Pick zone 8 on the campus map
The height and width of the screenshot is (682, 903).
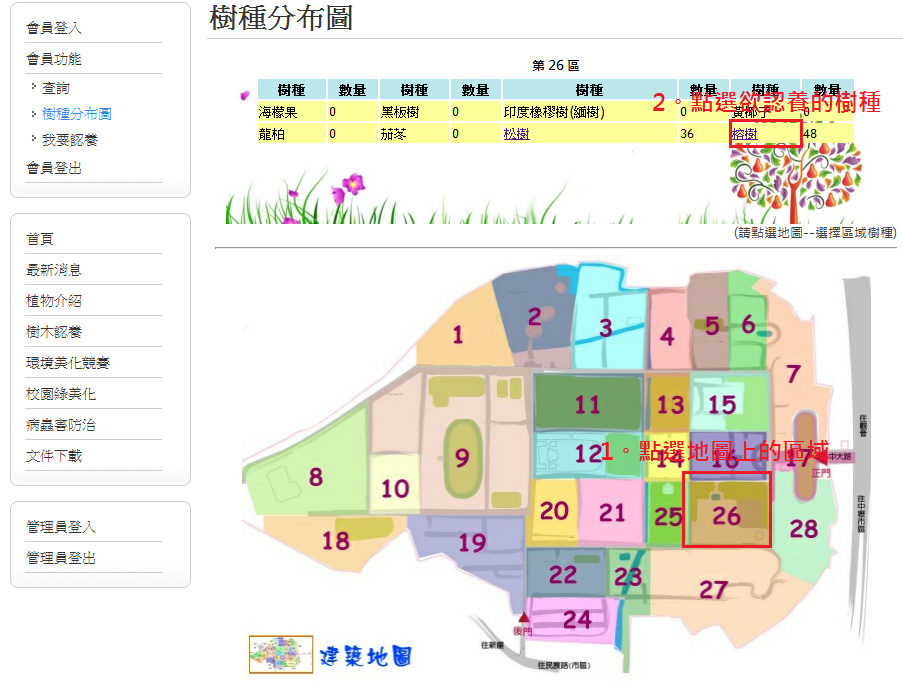(315, 476)
